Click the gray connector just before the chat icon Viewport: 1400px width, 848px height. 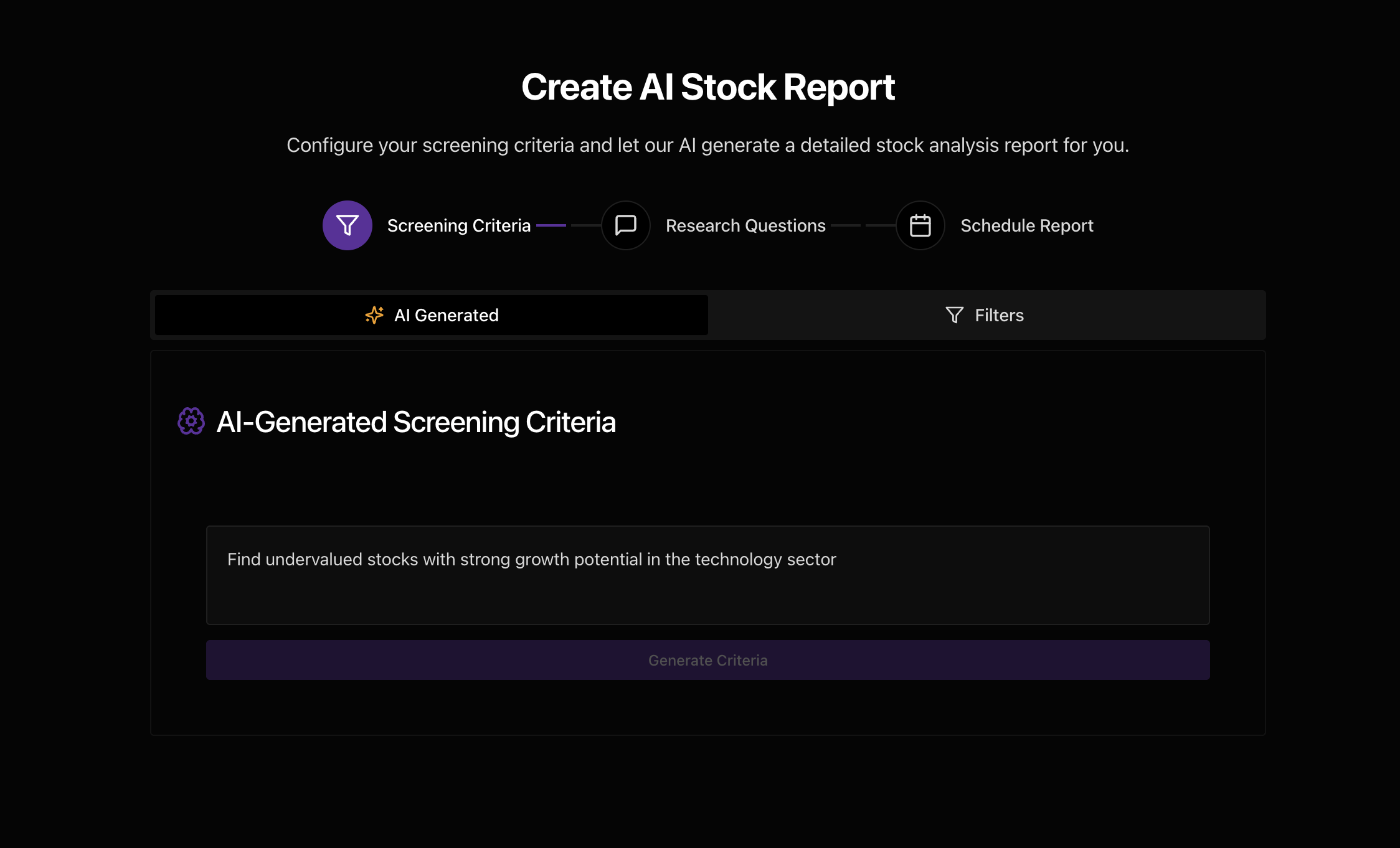click(585, 225)
